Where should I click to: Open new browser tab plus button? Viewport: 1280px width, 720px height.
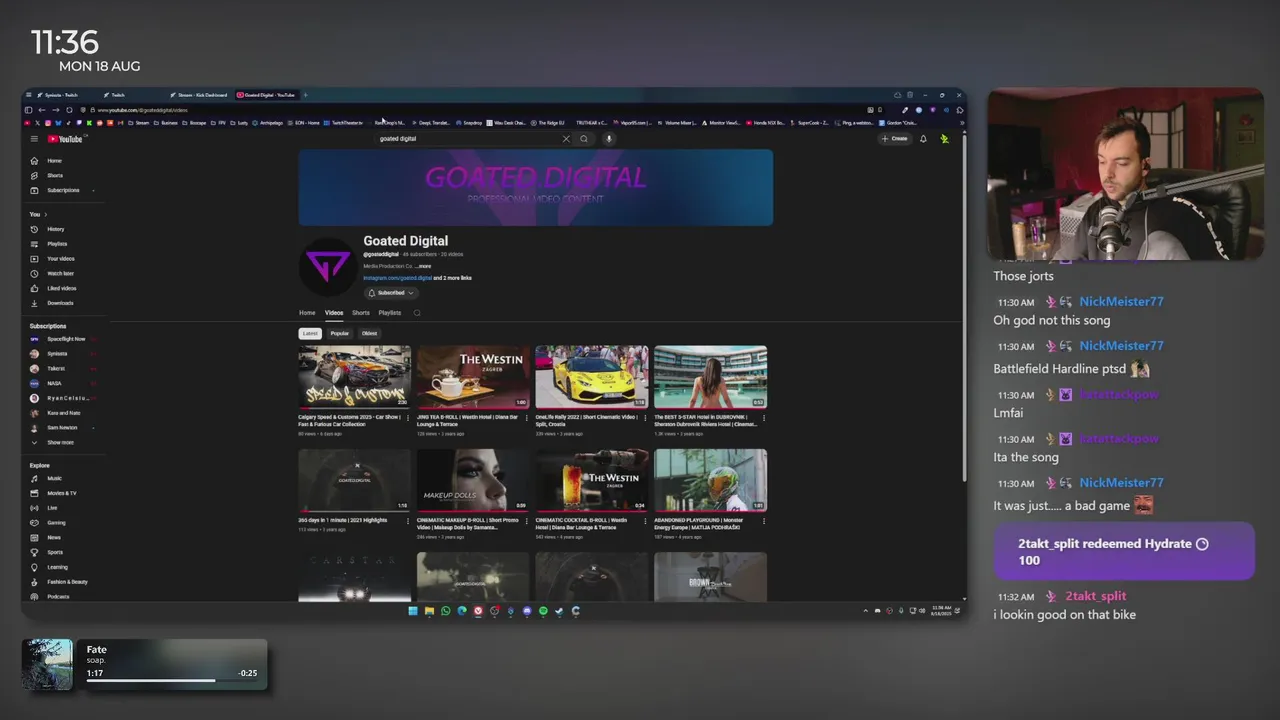[x=306, y=95]
